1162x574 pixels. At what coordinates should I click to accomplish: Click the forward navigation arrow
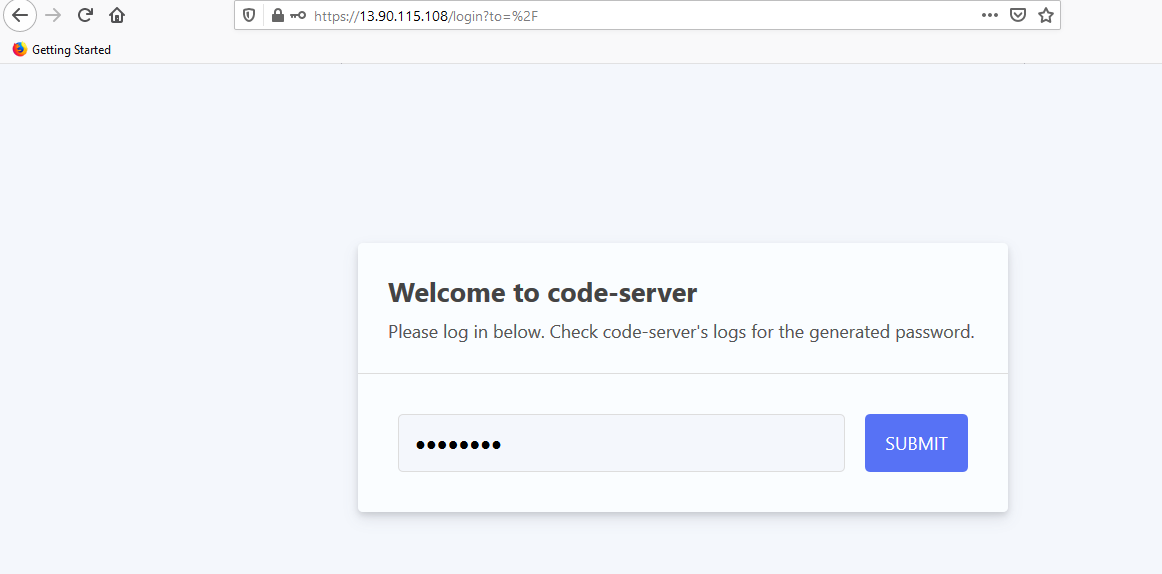click(x=53, y=15)
